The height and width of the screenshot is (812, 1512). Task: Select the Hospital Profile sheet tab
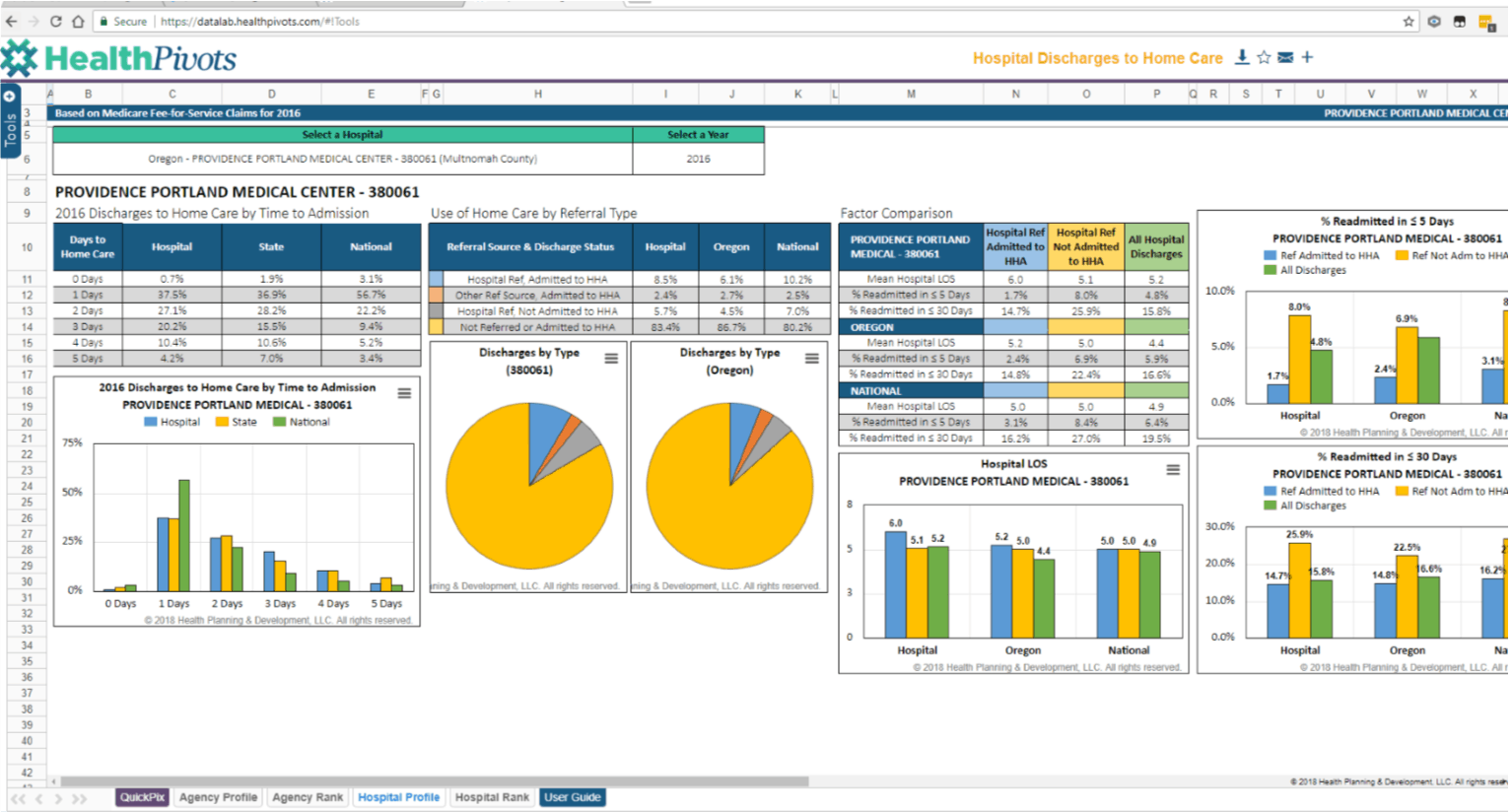pos(398,797)
